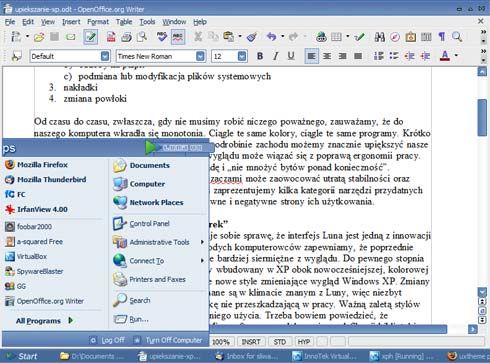
Task: Select Justified alignment
Action: point(358,56)
